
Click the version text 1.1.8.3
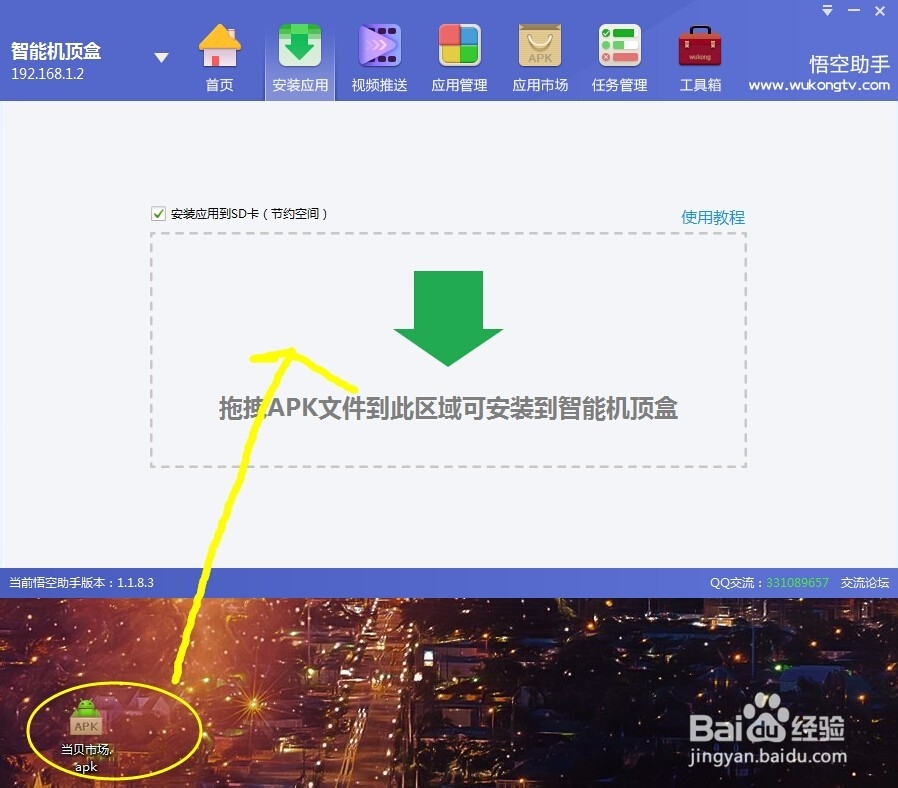click(x=135, y=582)
